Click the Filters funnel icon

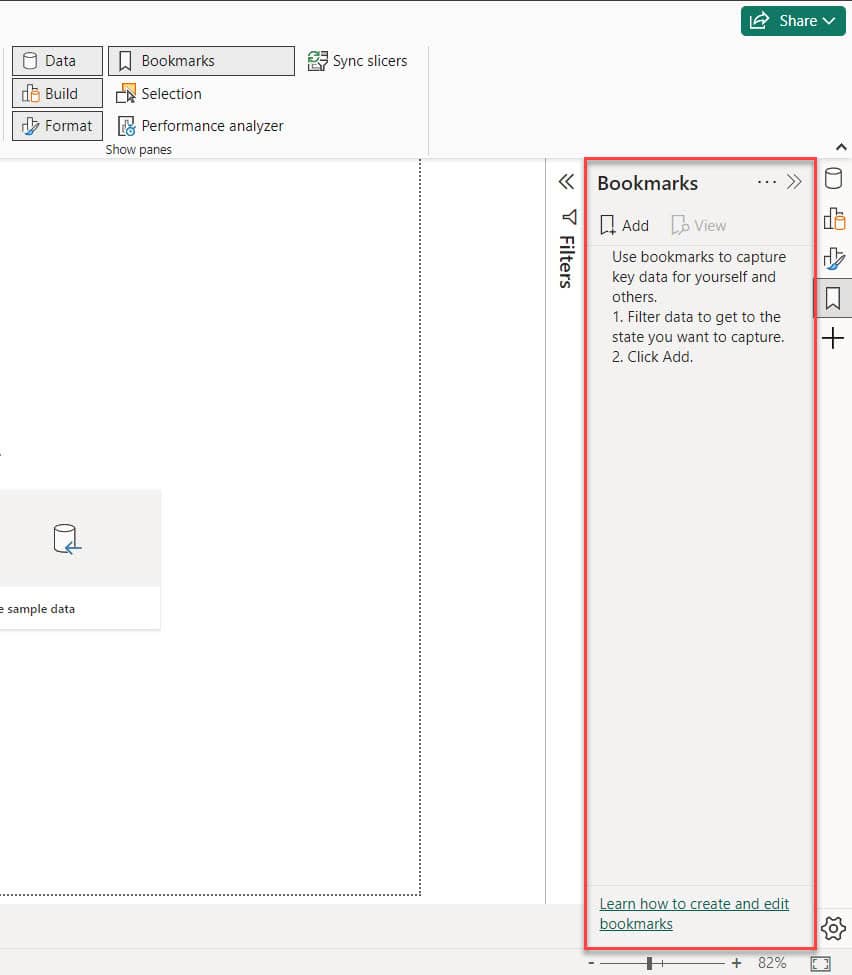tap(570, 216)
